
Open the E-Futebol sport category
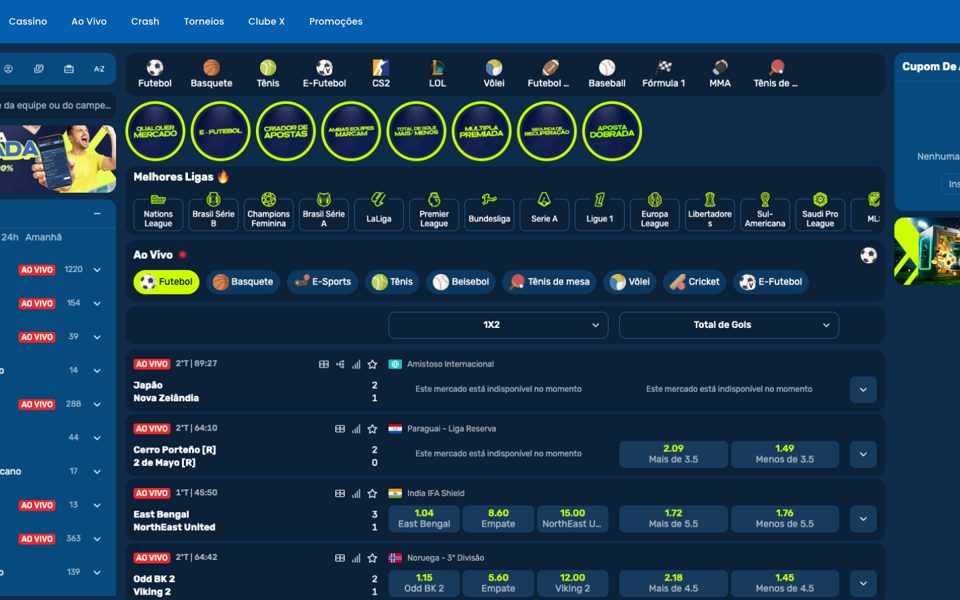pos(324,73)
